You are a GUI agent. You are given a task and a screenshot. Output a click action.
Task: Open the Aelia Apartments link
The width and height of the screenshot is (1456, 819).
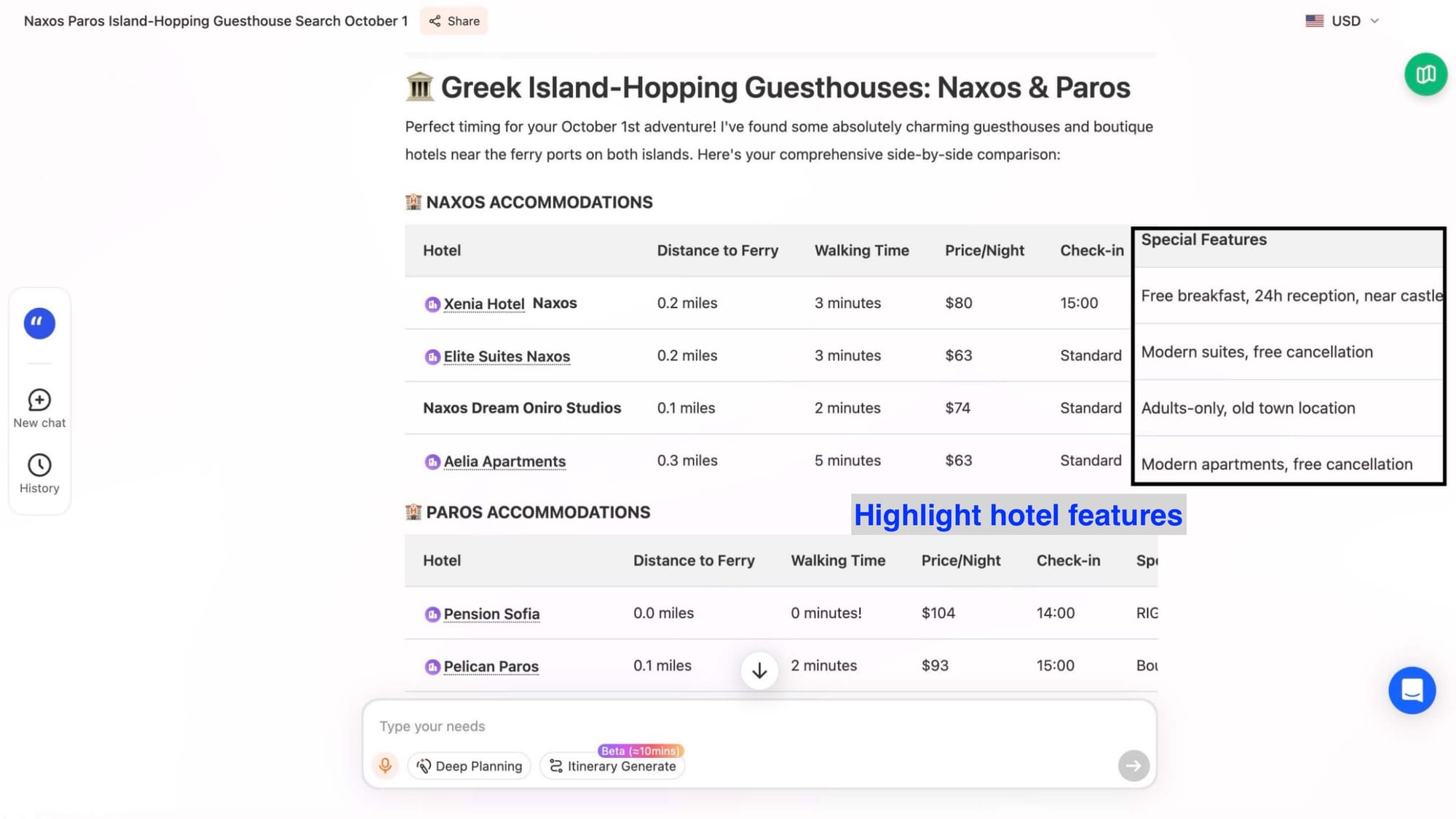pos(505,462)
